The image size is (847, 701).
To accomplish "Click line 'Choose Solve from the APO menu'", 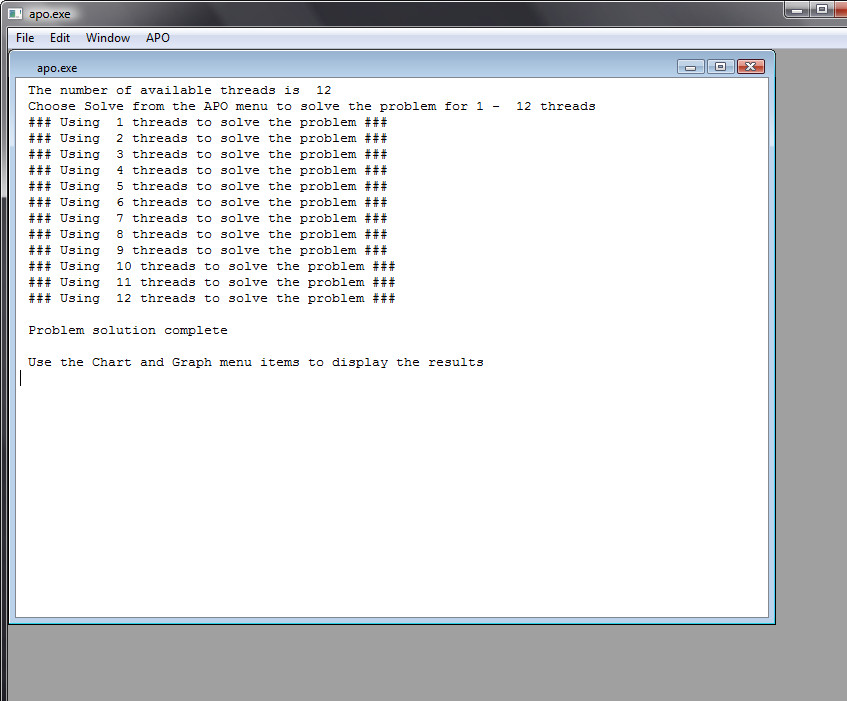I will tap(312, 106).
